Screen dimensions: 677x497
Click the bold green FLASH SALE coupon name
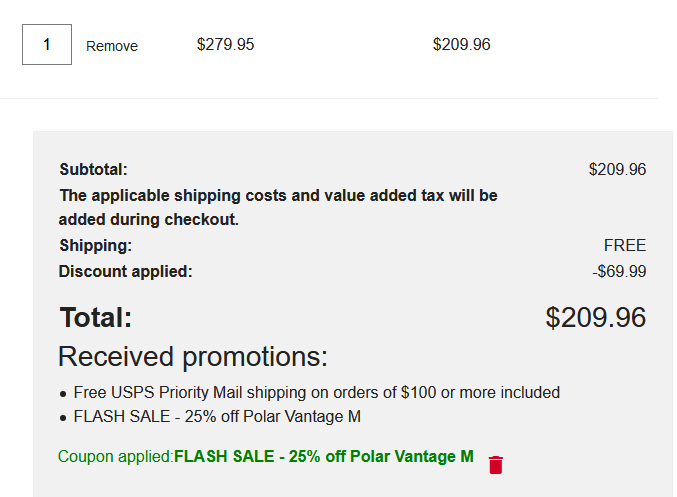[x=323, y=457]
